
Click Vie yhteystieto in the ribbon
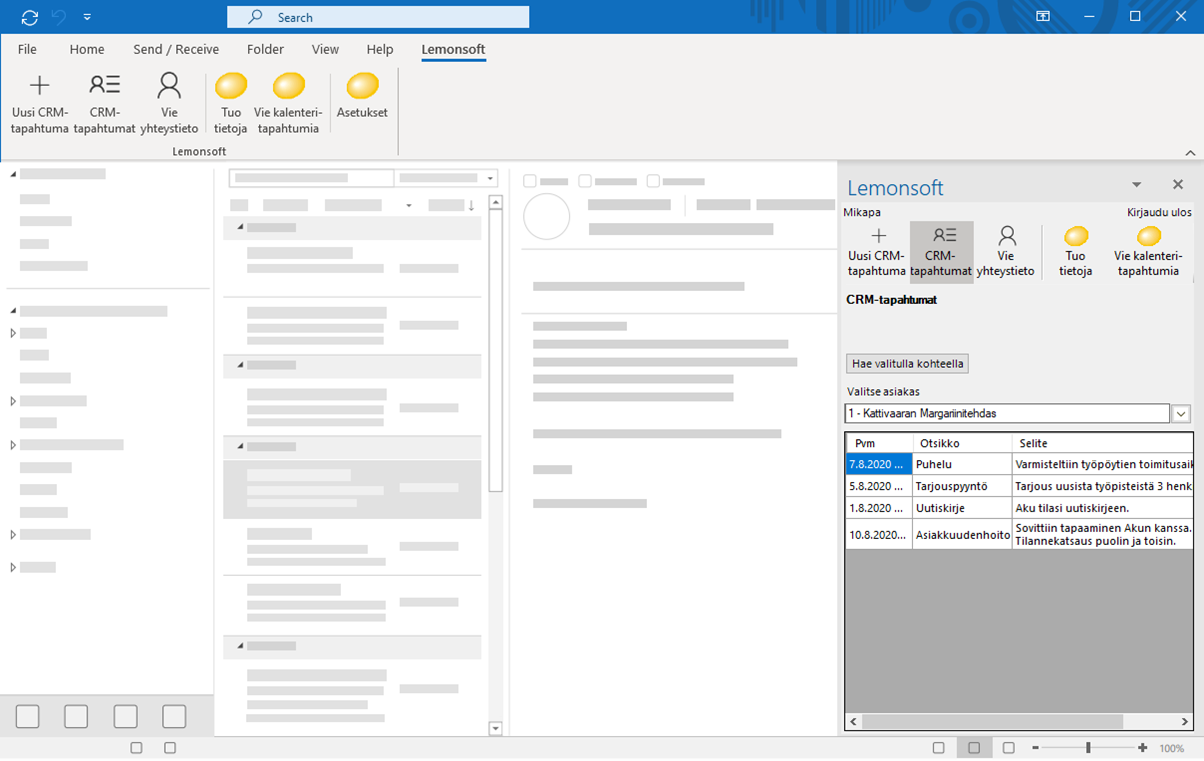(x=169, y=103)
